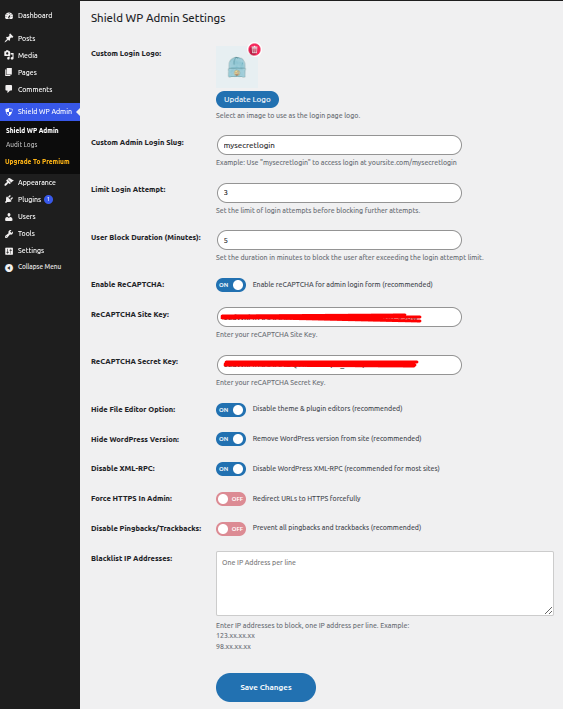Enable Disable Pingbacks/Trackbacks switch
The height and width of the screenshot is (709, 563).
[231, 529]
